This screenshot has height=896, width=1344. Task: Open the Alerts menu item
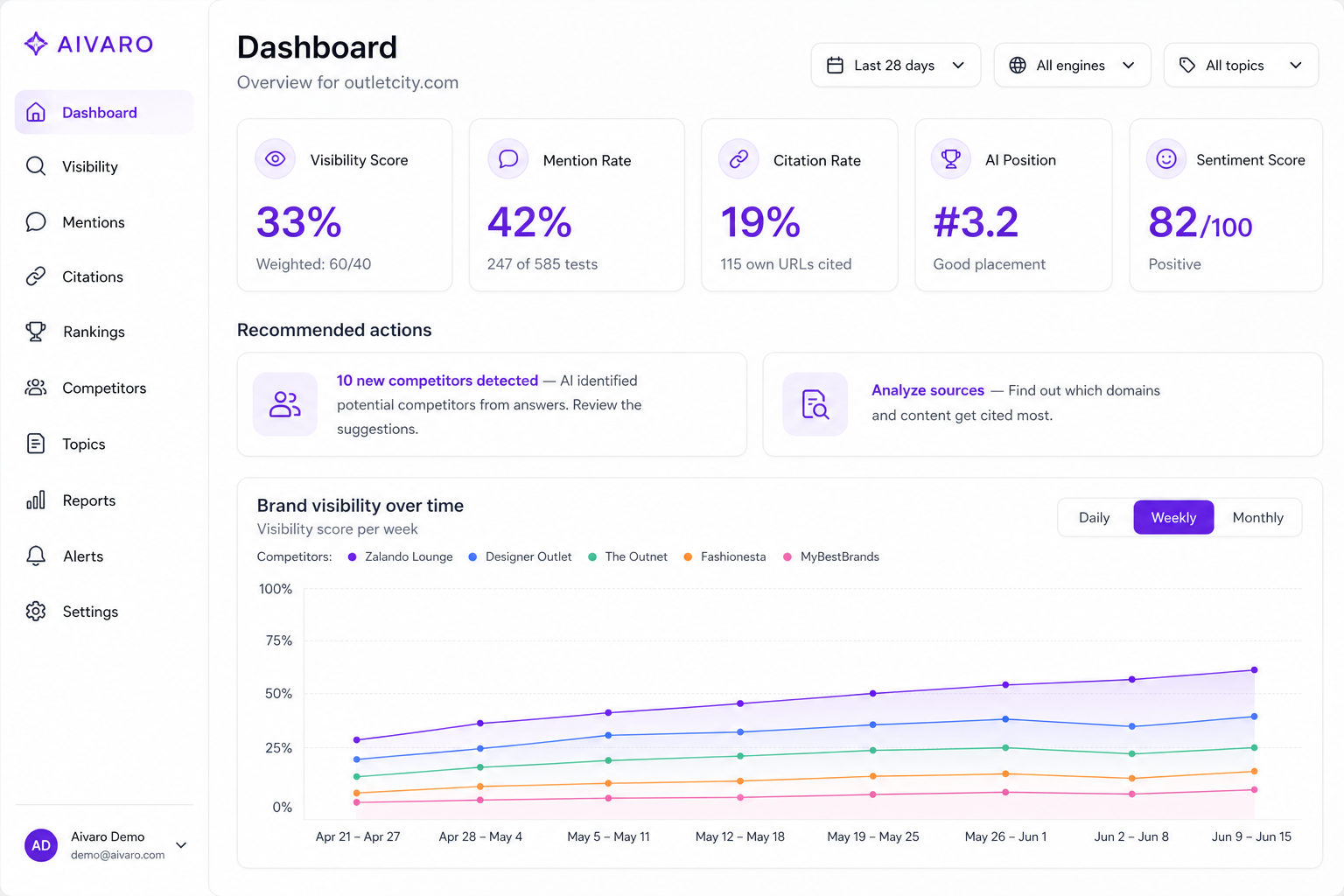(x=104, y=556)
